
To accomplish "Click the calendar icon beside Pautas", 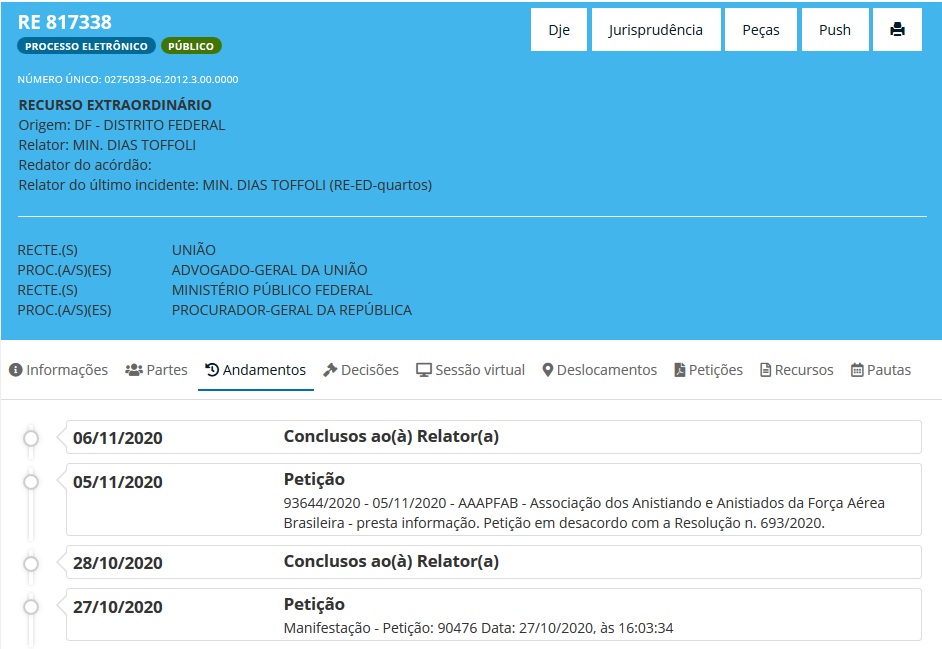I will (857, 370).
